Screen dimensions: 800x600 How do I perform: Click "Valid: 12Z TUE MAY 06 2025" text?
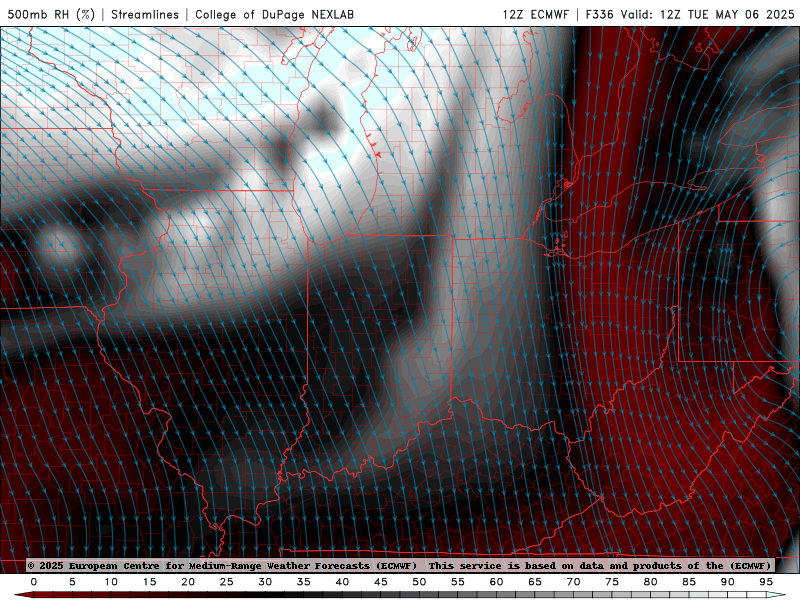click(707, 14)
